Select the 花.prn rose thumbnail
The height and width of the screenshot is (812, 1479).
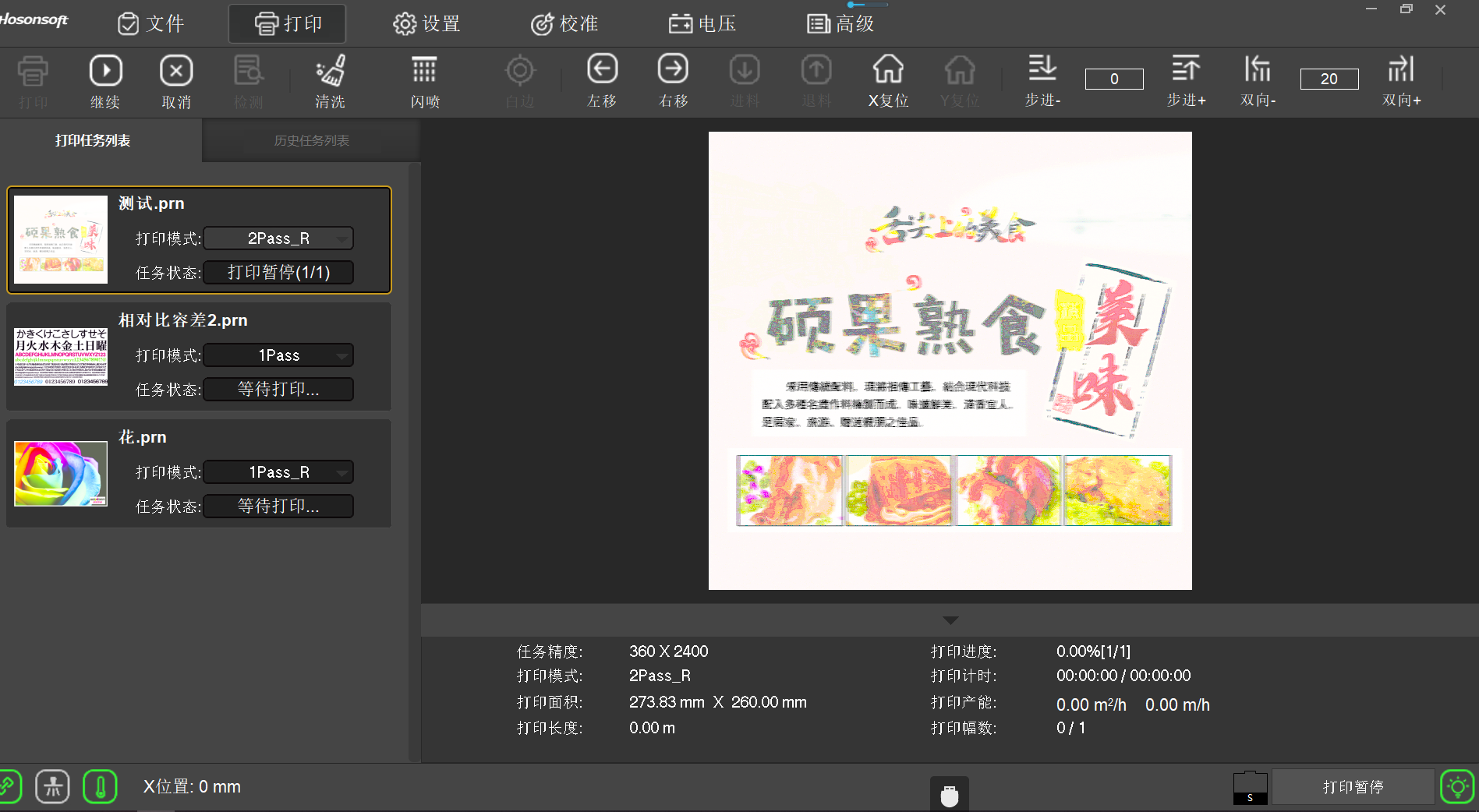point(61,474)
